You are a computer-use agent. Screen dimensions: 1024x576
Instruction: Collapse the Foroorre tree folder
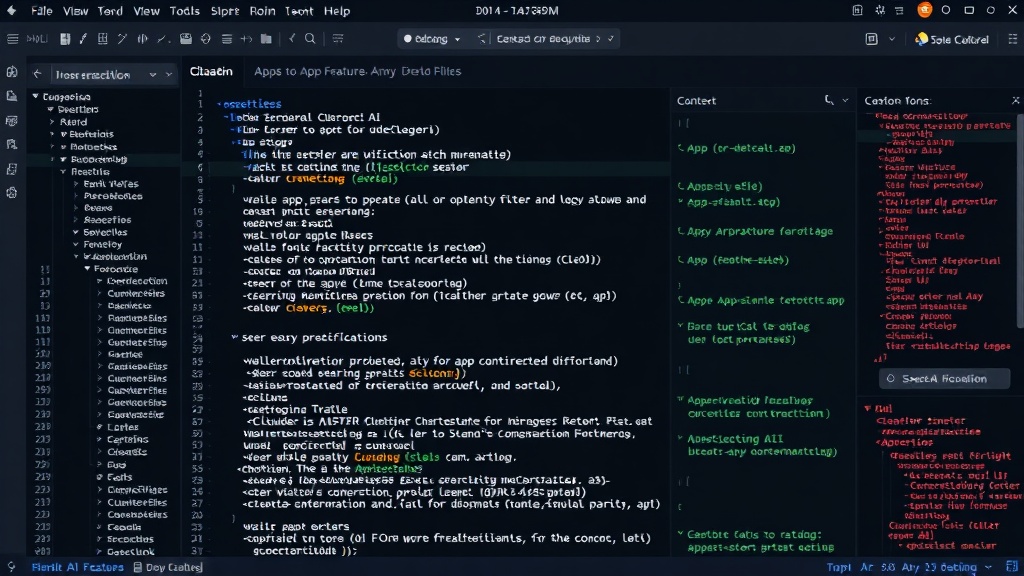[x=87, y=269]
